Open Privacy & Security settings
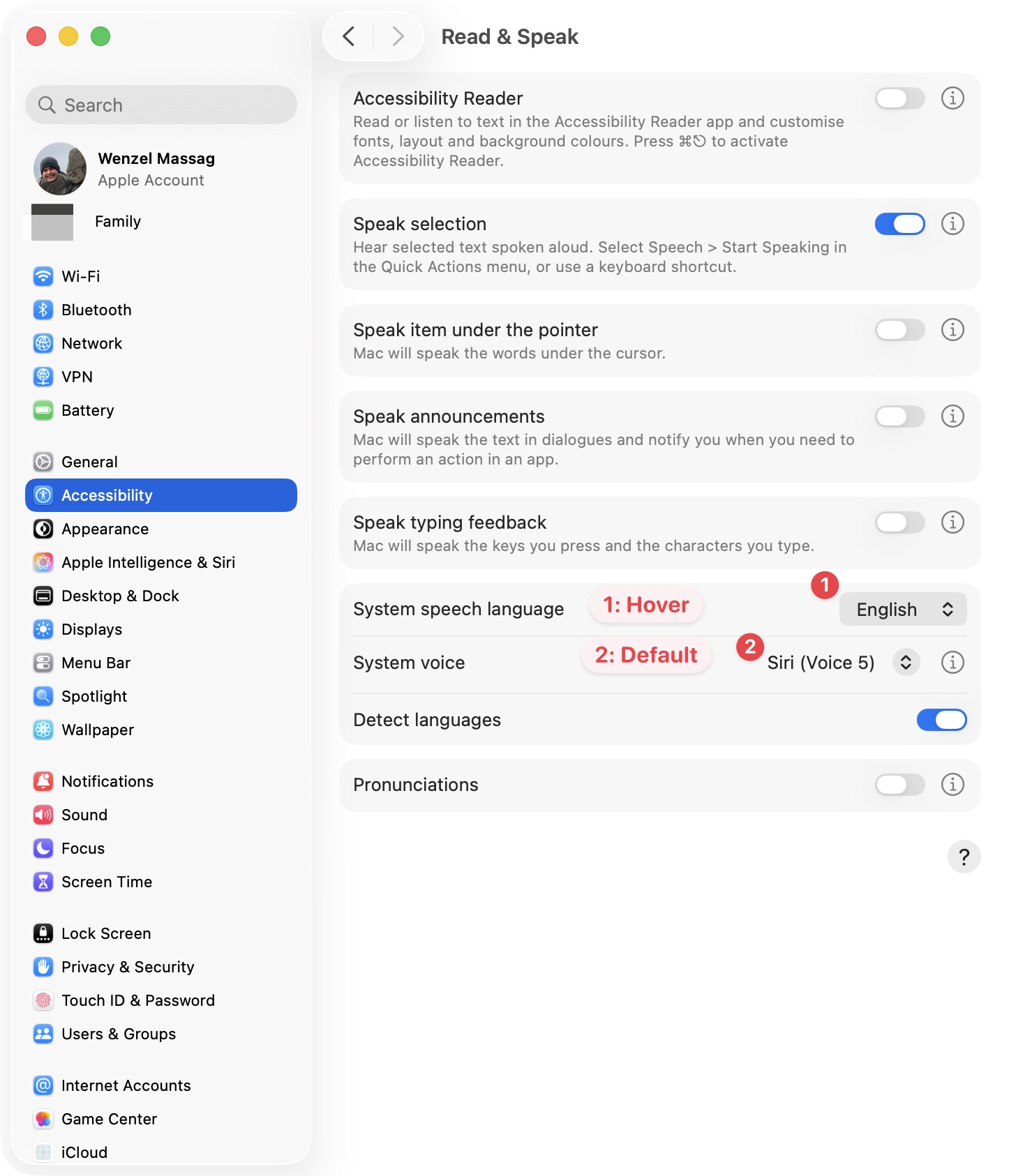 pos(128,967)
